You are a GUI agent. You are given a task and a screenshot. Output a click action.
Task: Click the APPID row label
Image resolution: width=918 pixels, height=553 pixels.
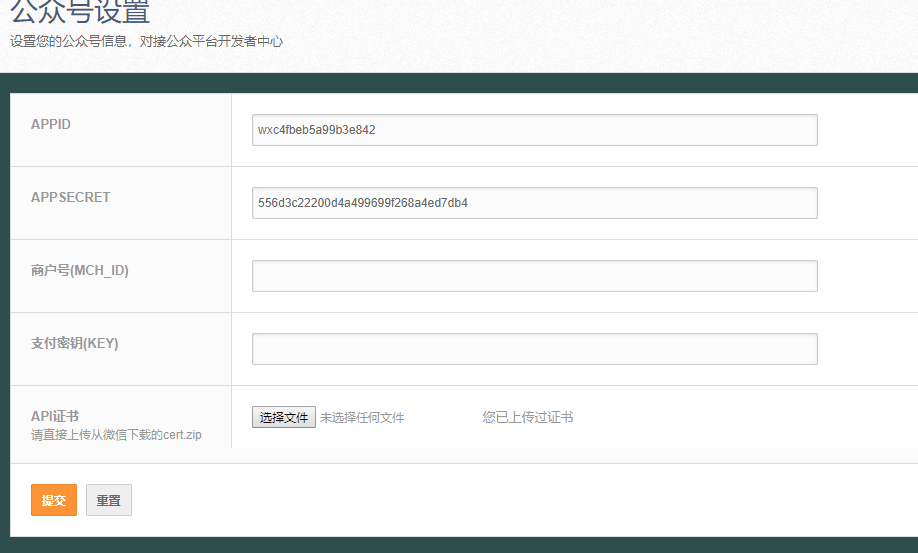(x=51, y=124)
